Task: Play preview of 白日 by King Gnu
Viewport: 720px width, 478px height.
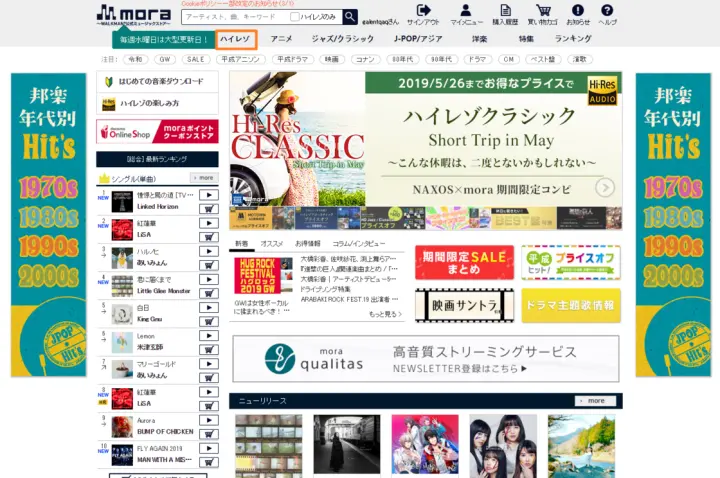Action: click(x=208, y=308)
